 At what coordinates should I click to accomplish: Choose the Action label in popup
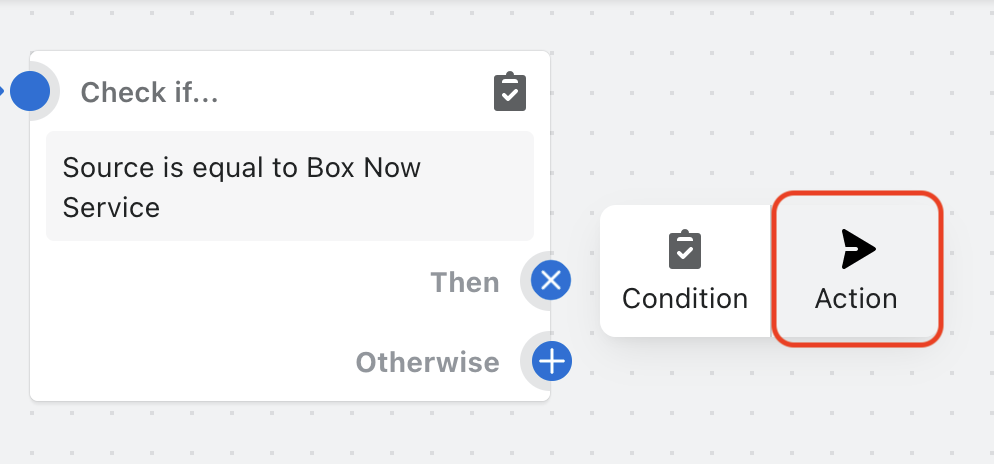[x=856, y=298]
